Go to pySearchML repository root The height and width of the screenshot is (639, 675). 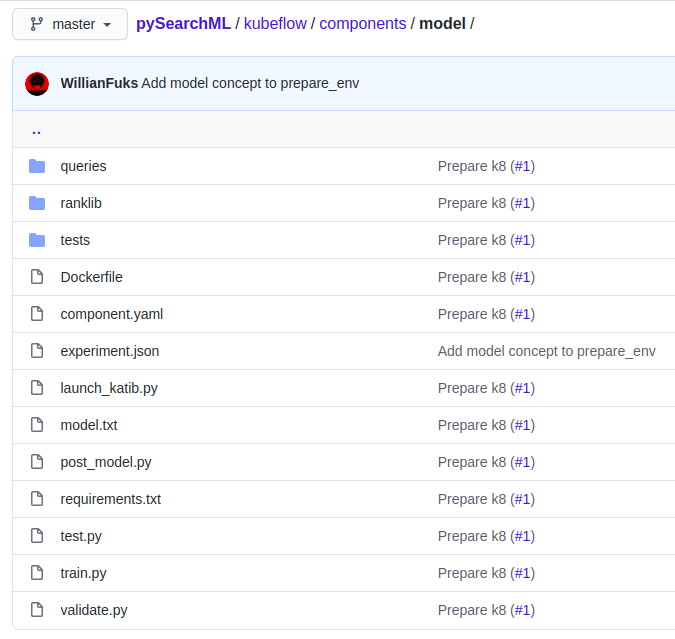pyautogui.click(x=183, y=23)
